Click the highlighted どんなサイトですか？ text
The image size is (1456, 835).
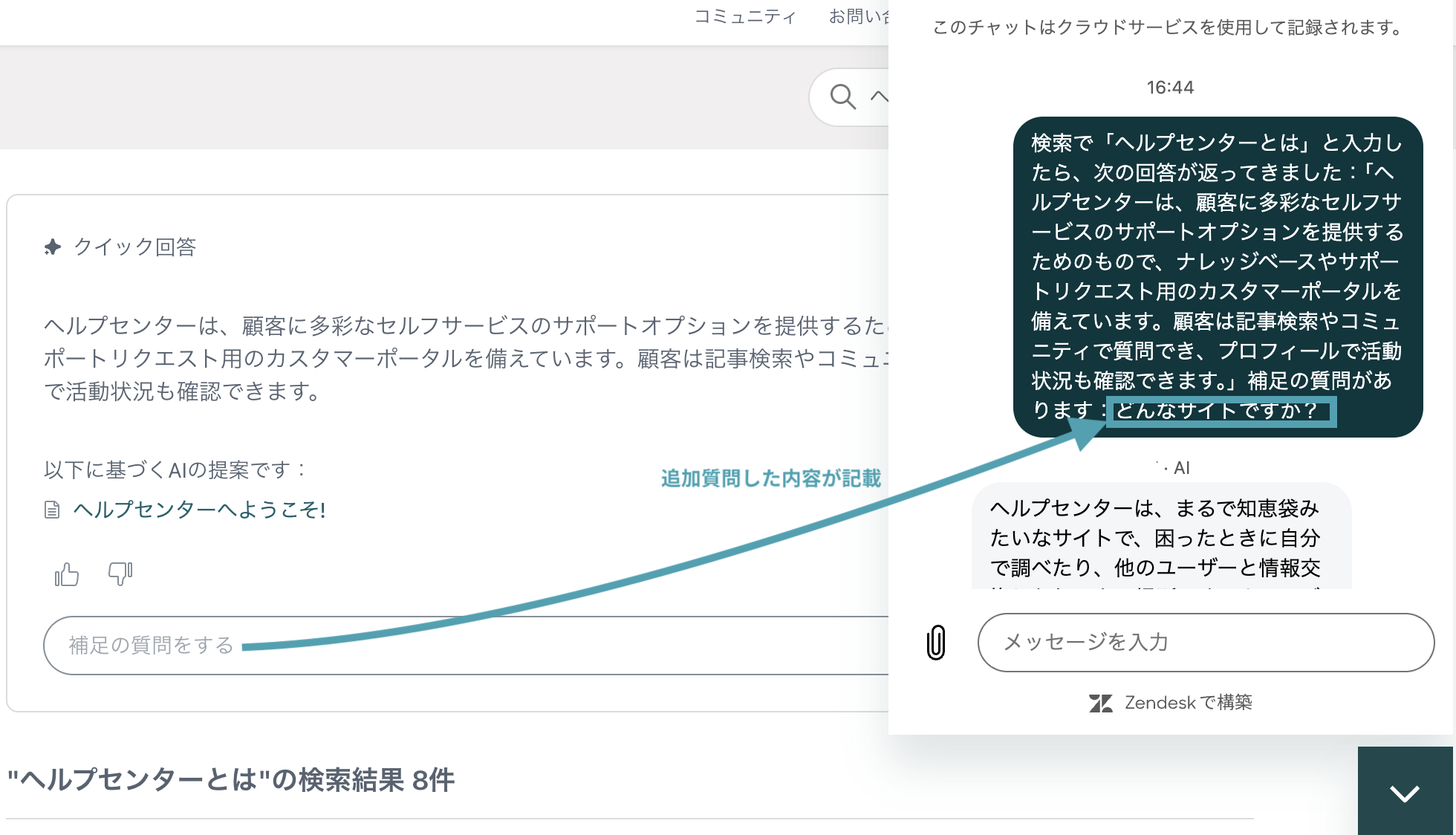coord(1221,412)
